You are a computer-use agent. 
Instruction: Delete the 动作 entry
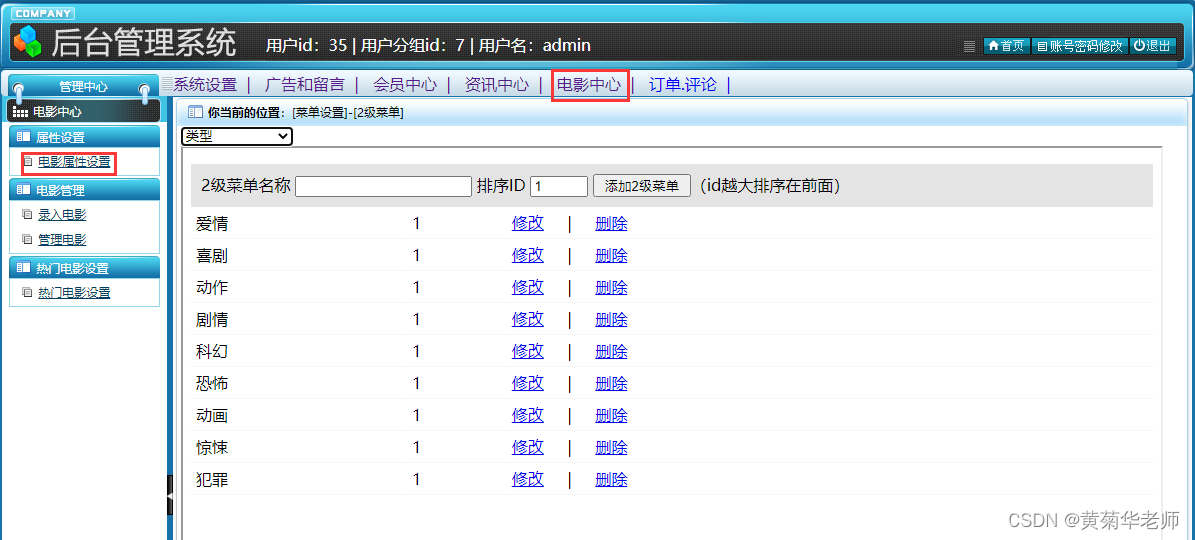pyautogui.click(x=611, y=288)
